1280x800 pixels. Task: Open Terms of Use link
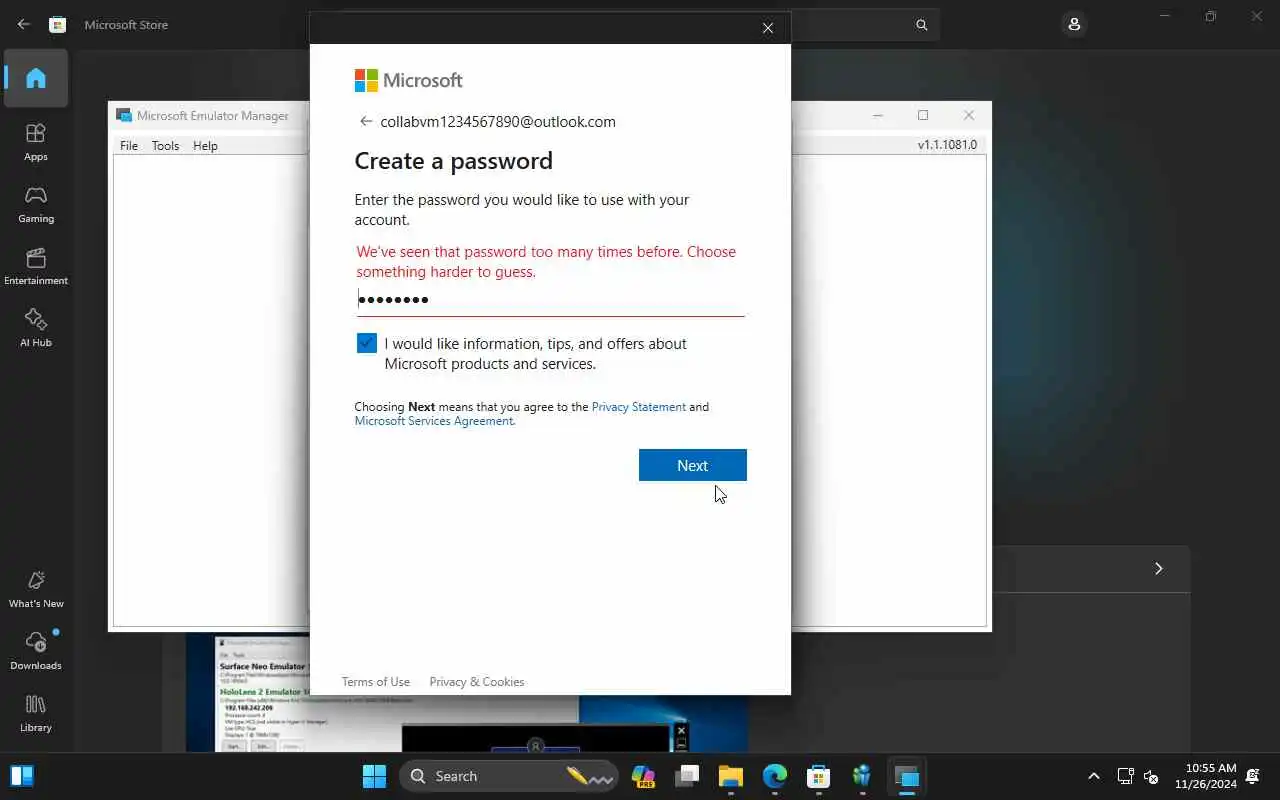pyautogui.click(x=376, y=682)
